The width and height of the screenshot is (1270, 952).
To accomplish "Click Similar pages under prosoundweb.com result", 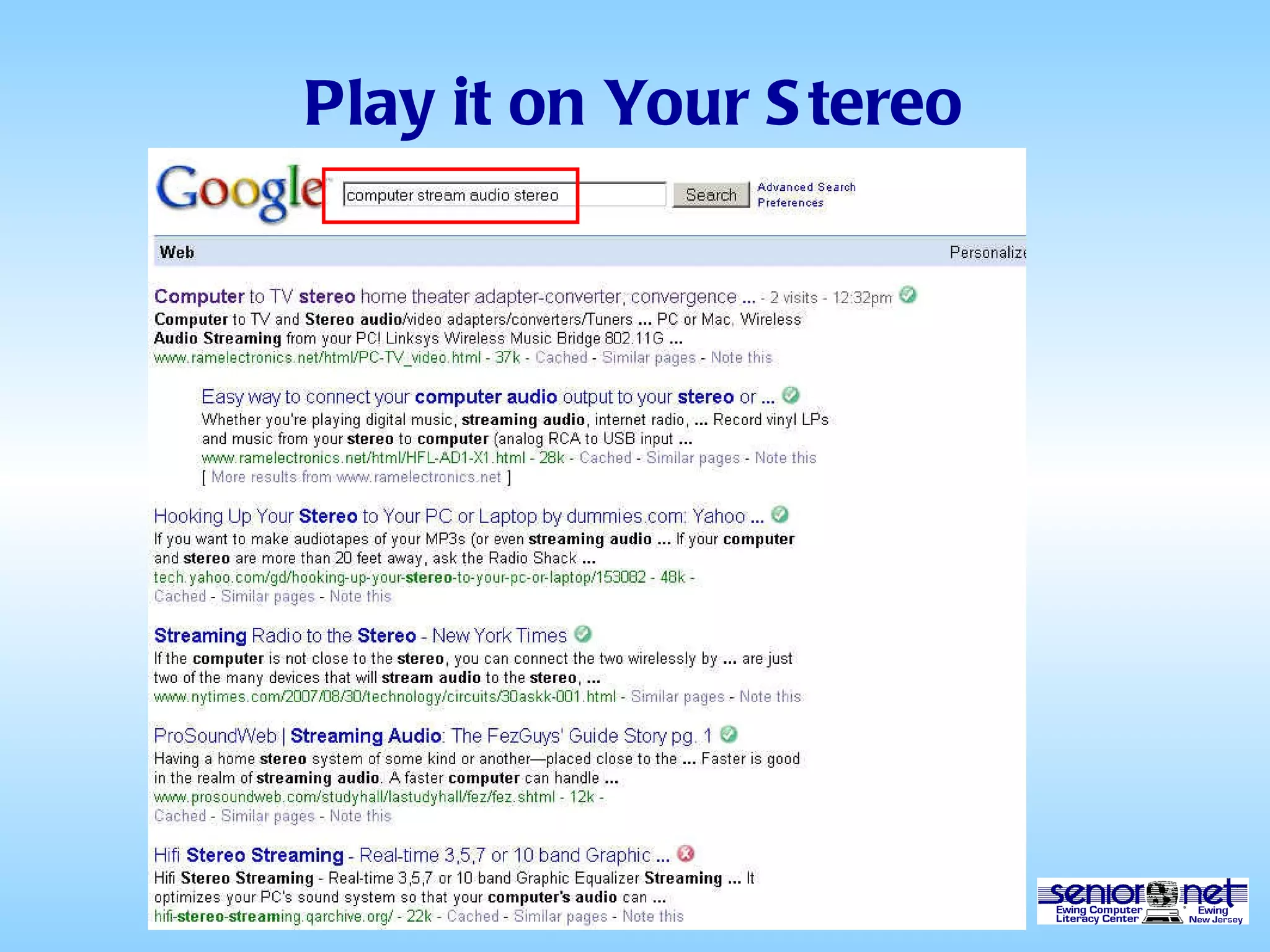I will tap(268, 816).
